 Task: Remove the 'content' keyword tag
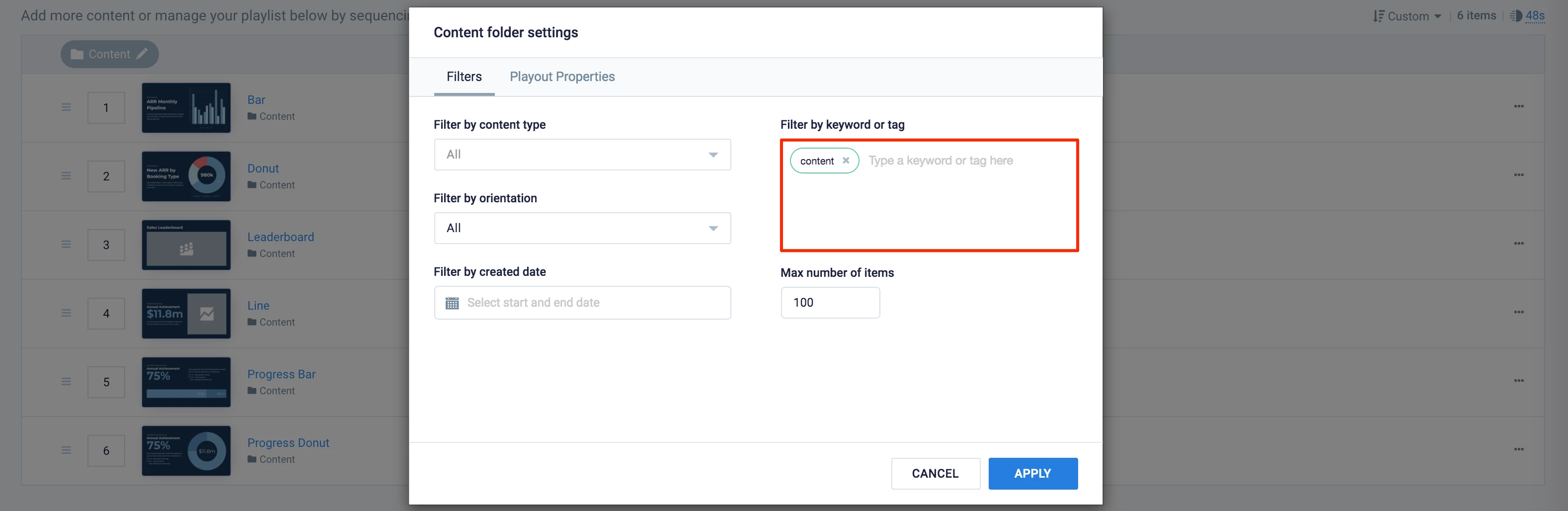[846, 161]
